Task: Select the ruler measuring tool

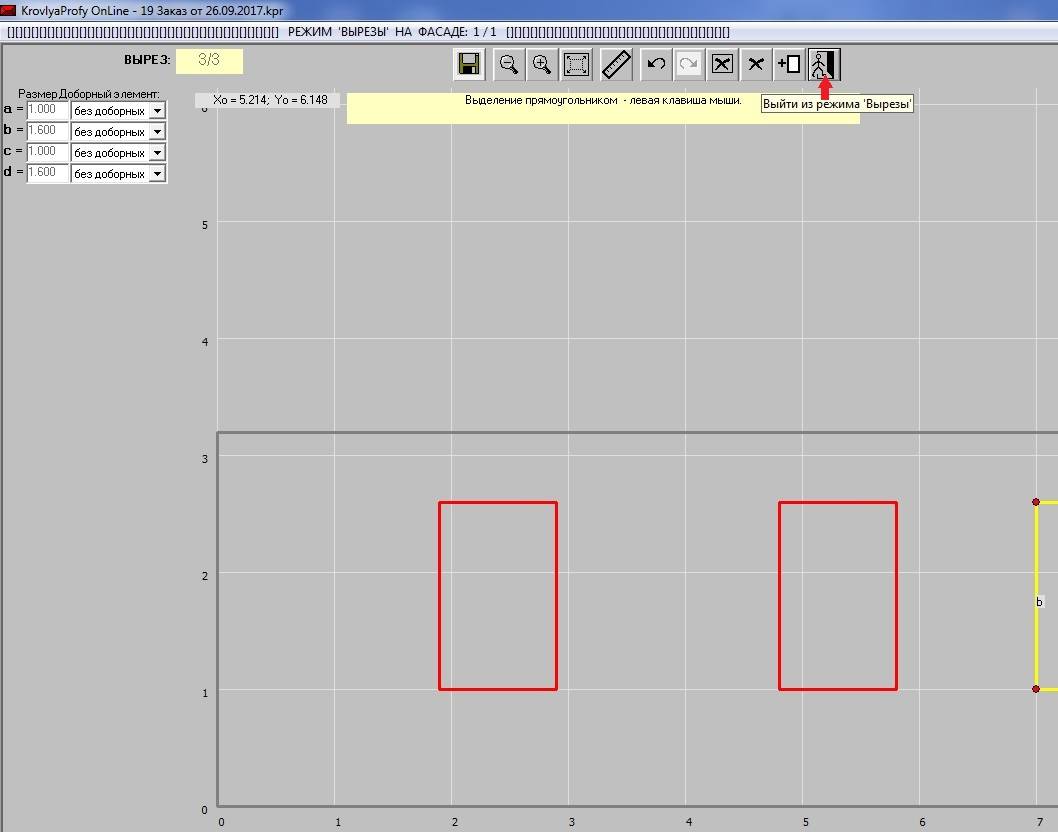Action: (616, 65)
